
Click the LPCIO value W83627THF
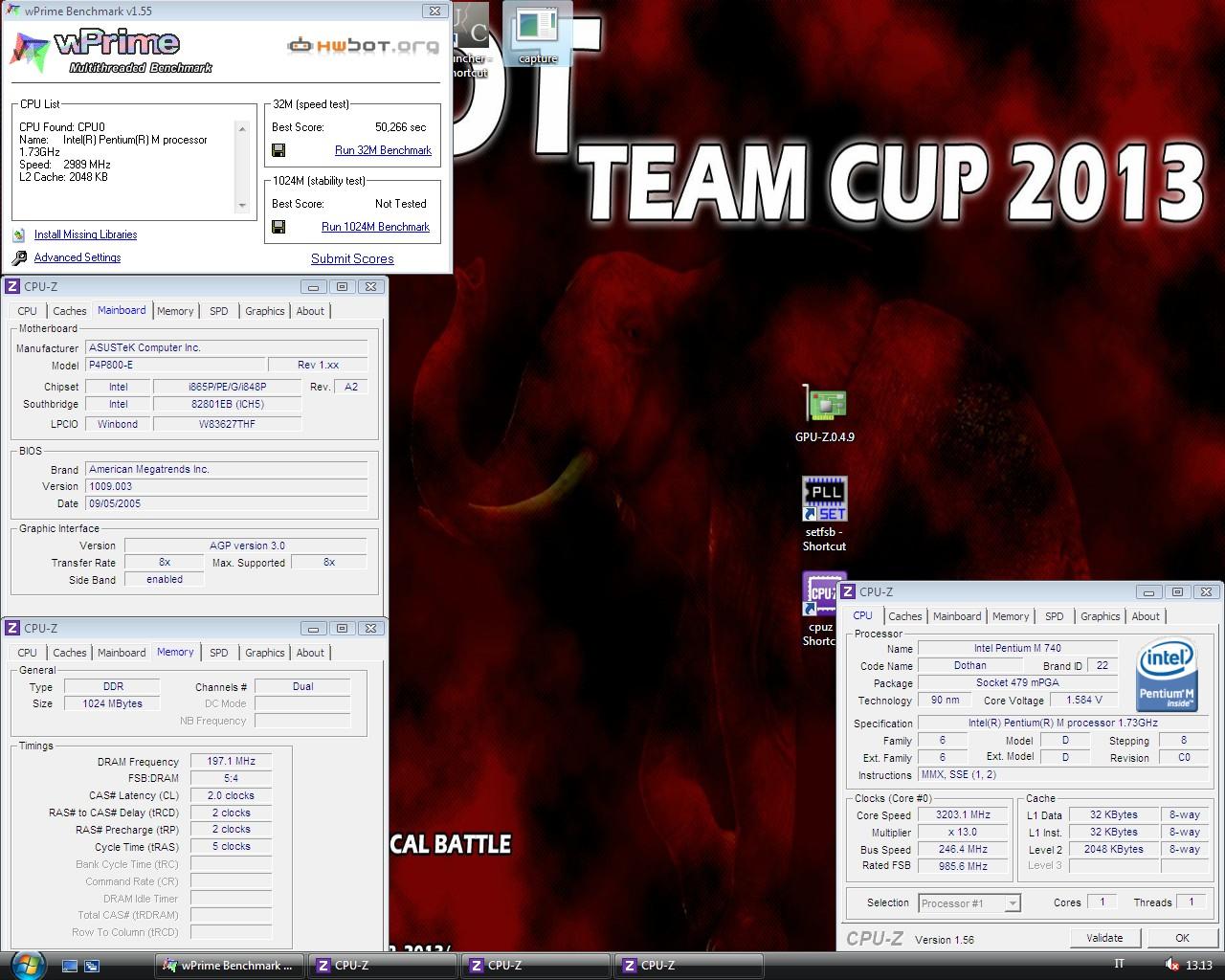pyautogui.click(x=228, y=424)
